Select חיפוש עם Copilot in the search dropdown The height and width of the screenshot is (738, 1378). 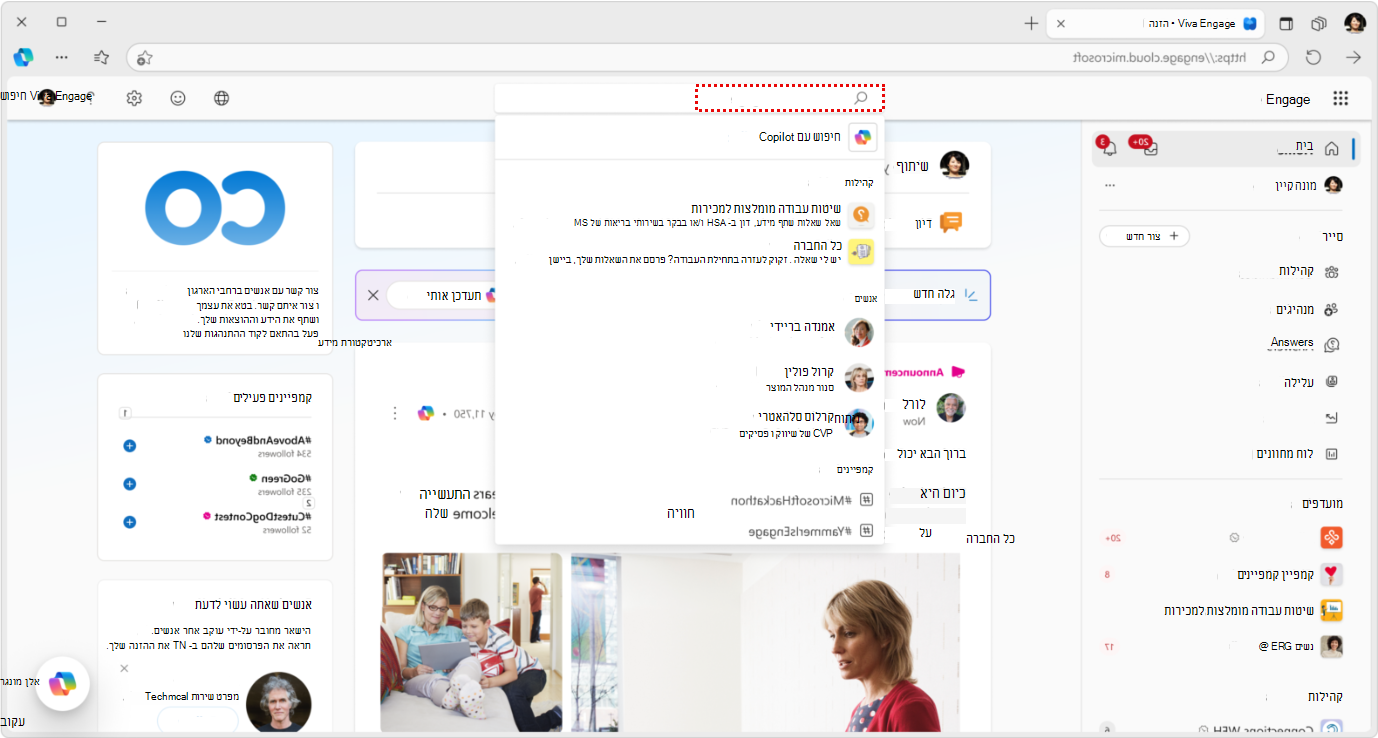689,137
